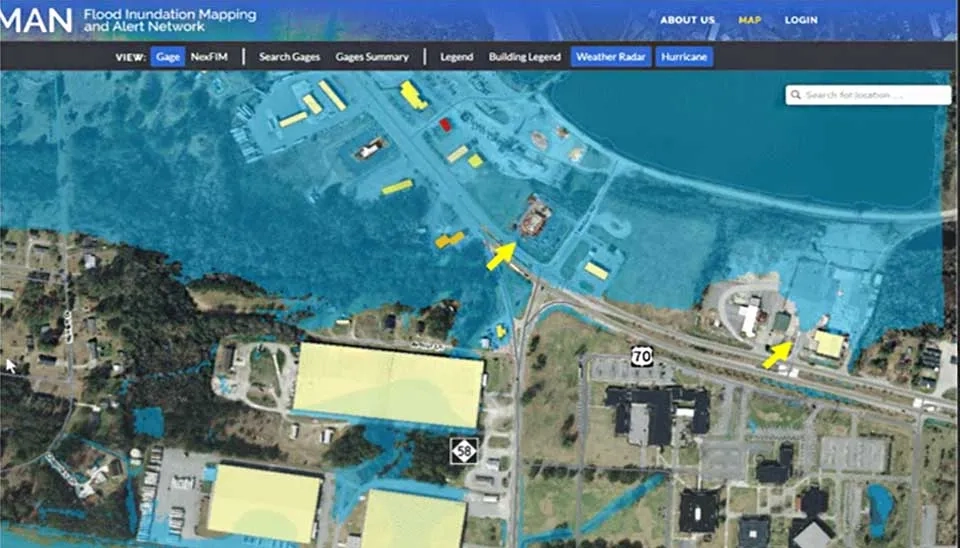Go to the Map tab
The width and height of the screenshot is (960, 548).
coord(749,20)
